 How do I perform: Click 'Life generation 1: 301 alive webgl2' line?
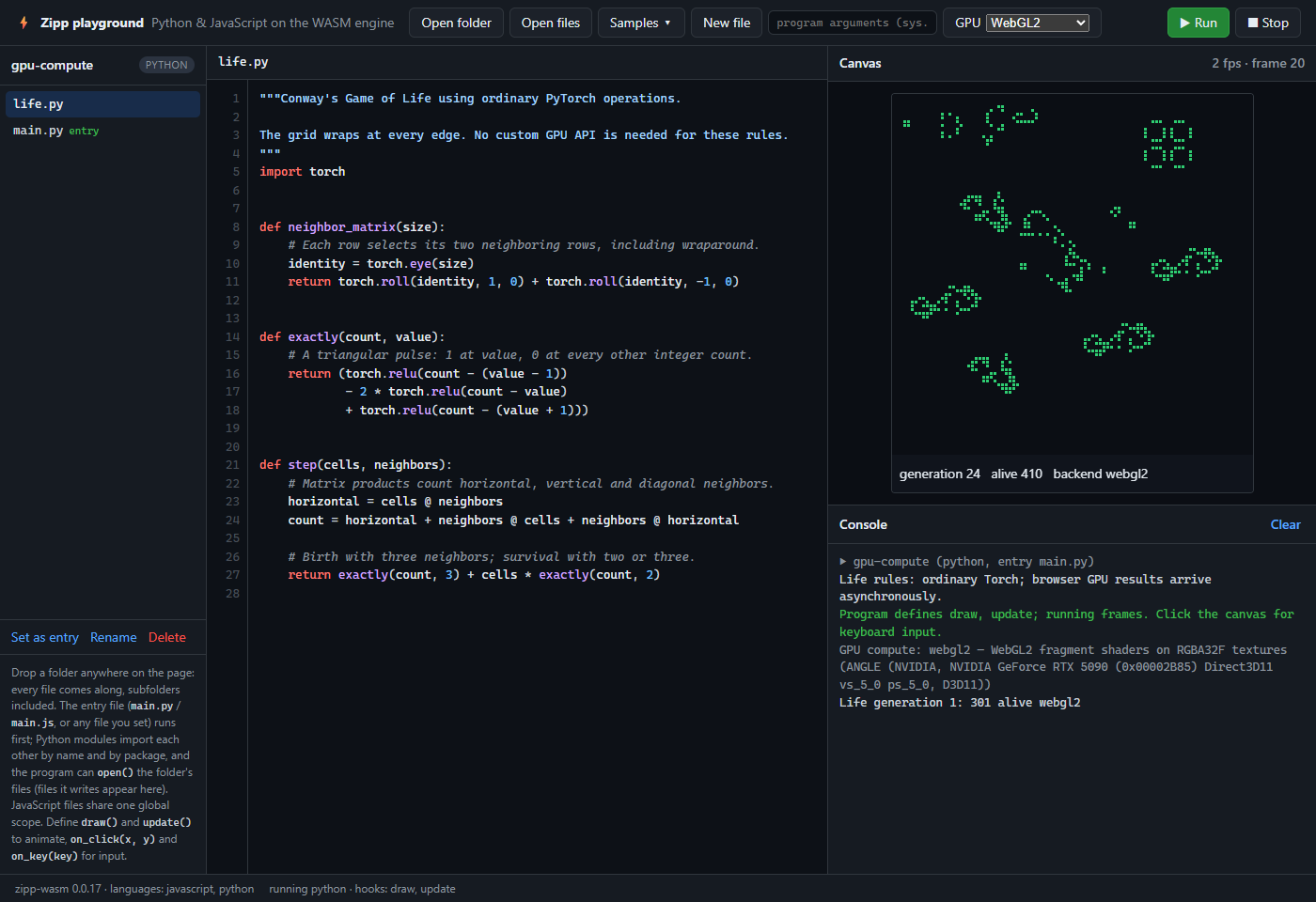960,703
